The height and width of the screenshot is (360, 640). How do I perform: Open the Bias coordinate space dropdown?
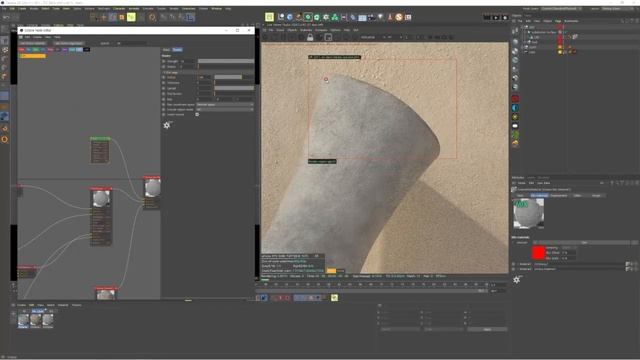(225, 104)
